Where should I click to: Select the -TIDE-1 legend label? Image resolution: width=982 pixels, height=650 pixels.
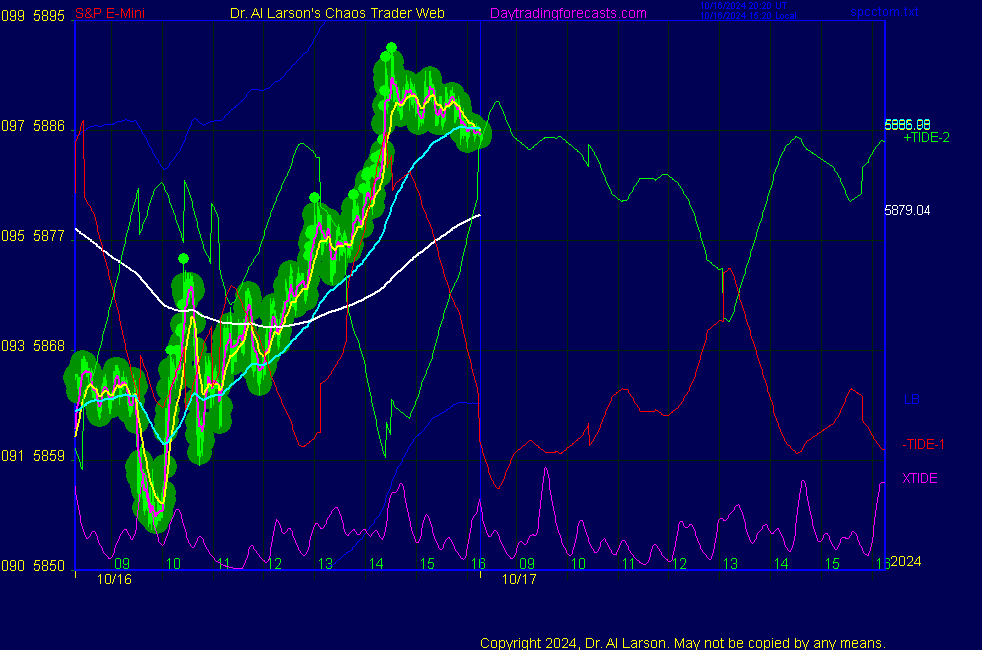[923, 444]
